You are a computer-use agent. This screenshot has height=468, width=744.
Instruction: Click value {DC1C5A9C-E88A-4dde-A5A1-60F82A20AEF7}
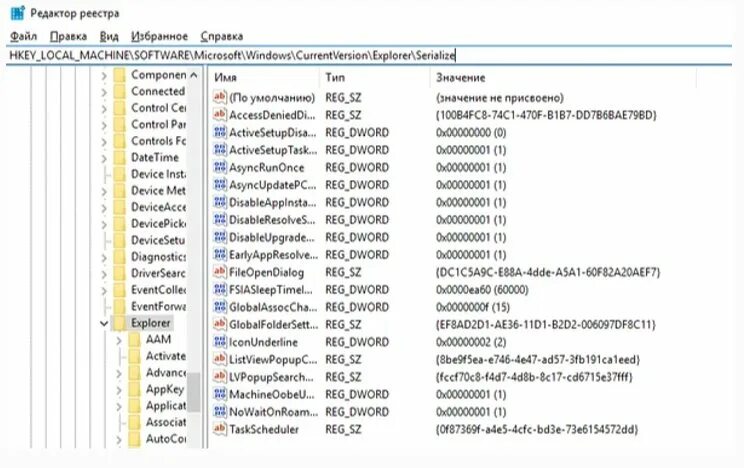[x=548, y=272]
